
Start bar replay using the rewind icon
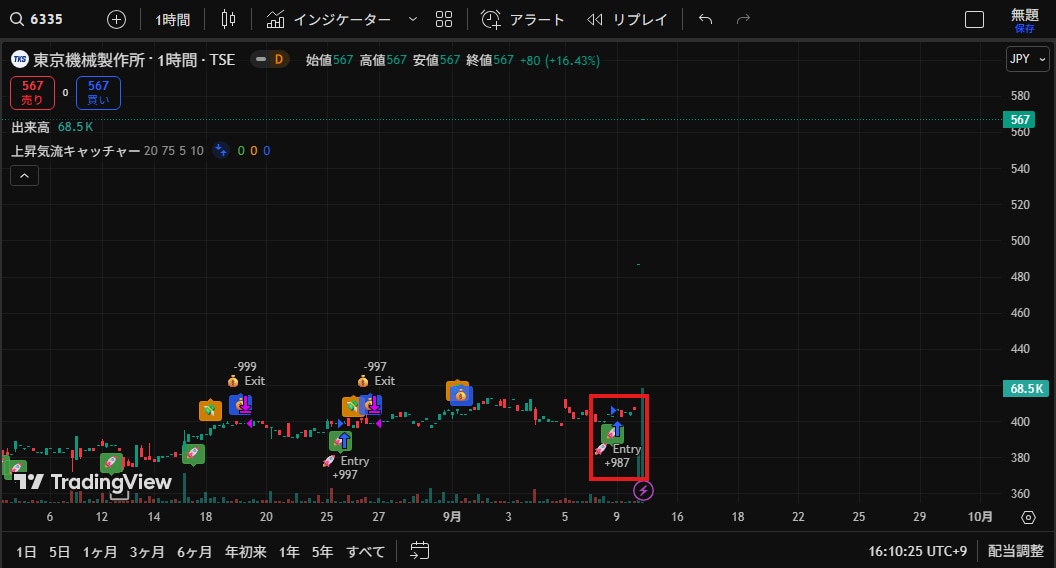(595, 20)
